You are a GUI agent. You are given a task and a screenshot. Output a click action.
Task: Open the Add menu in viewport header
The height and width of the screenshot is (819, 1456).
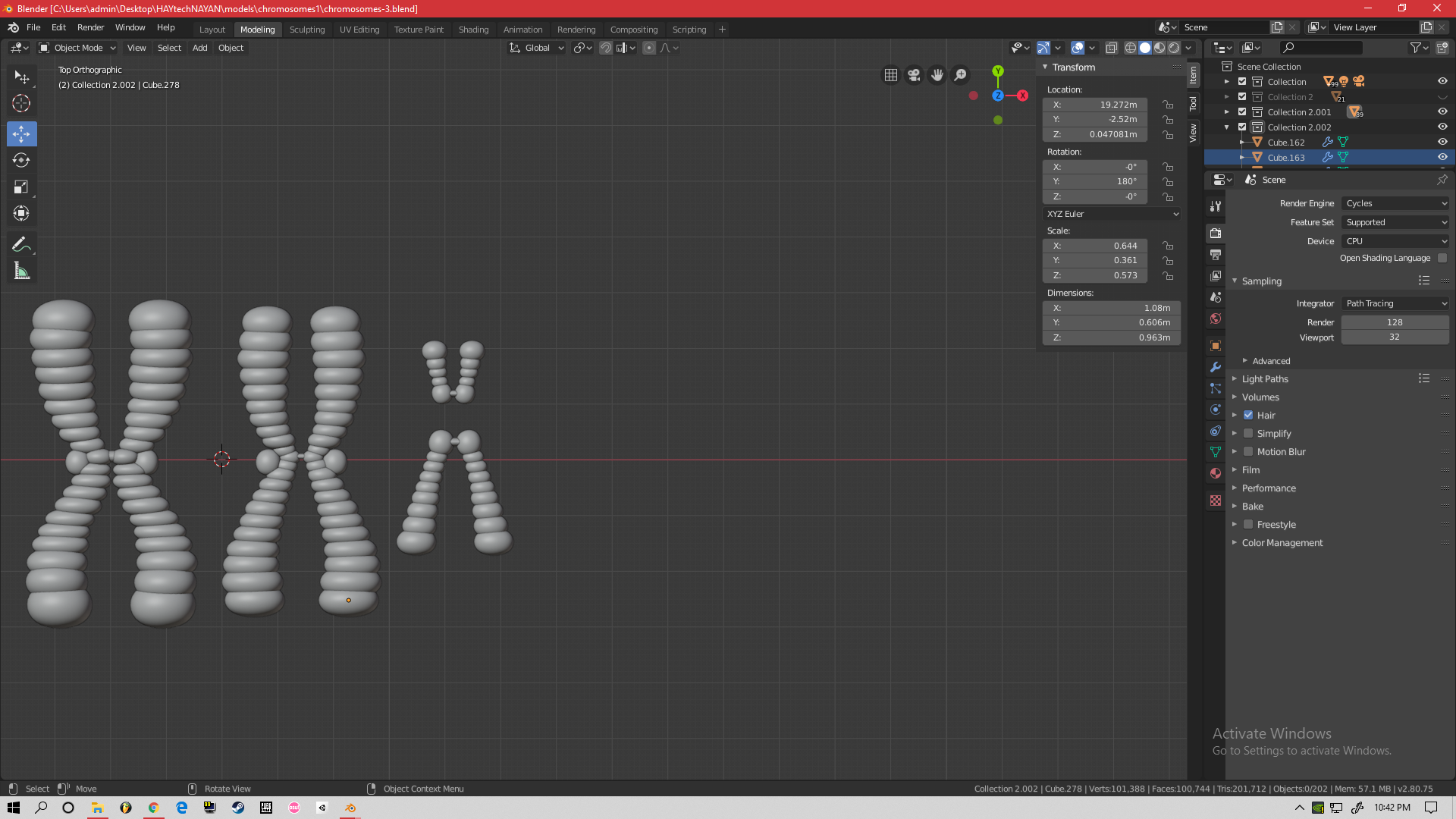pyautogui.click(x=199, y=48)
